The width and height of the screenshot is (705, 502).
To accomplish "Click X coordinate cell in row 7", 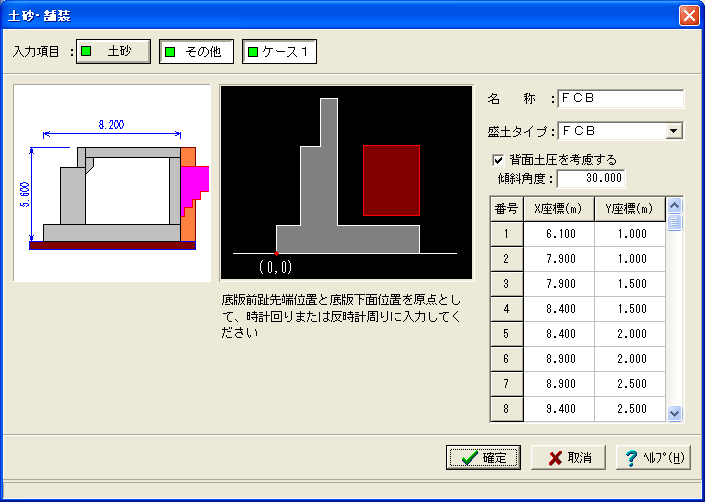I will (x=559, y=384).
